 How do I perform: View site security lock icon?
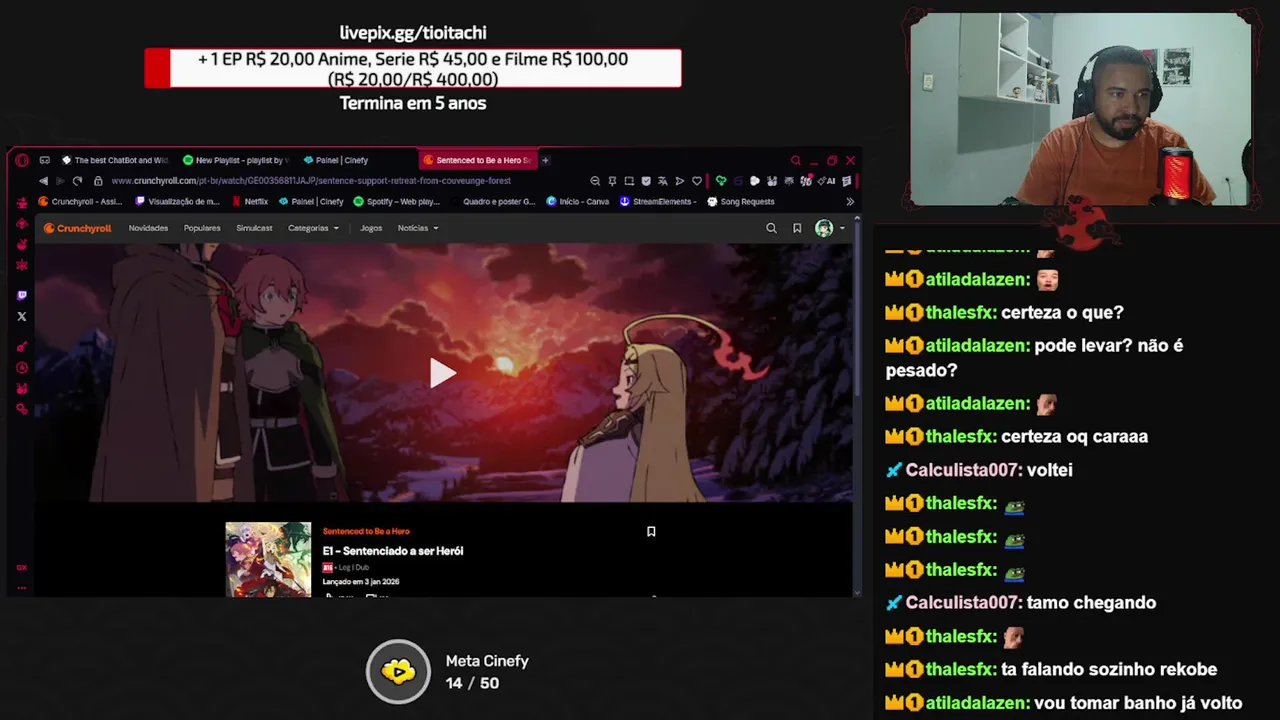[x=98, y=181]
